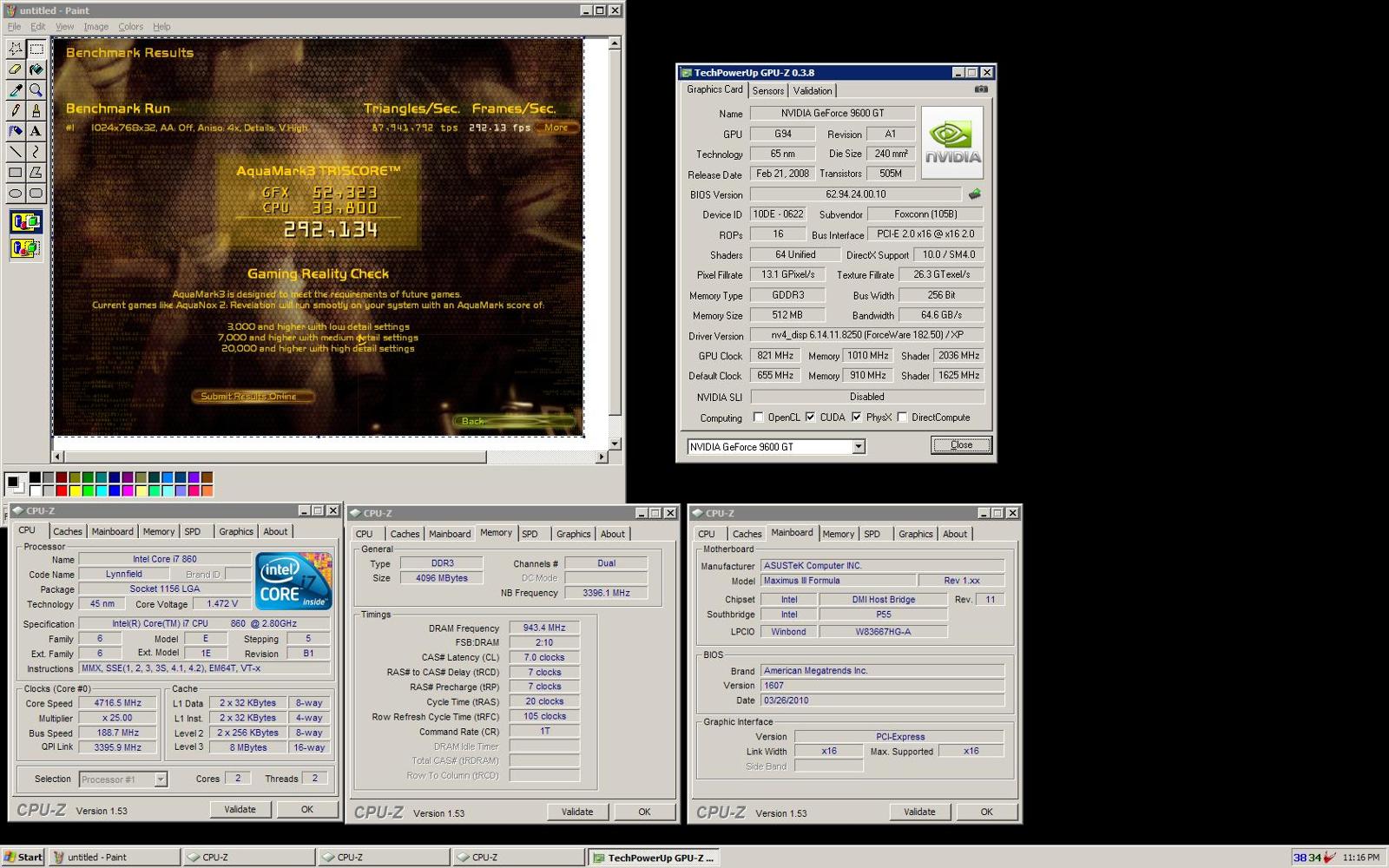
Task: Click the Core Speed 4716.5 MHz field
Action: tap(119, 704)
